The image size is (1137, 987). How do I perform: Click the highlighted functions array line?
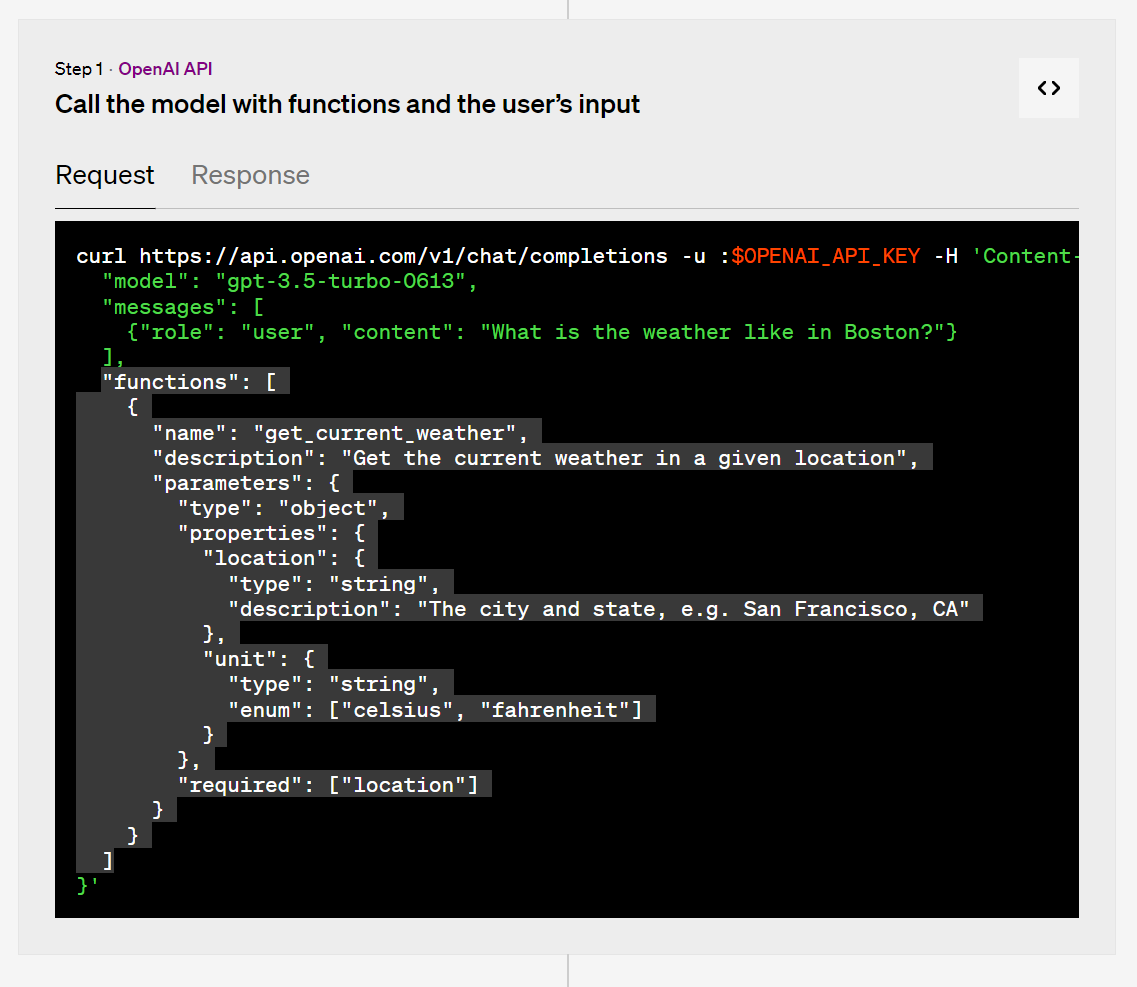(x=194, y=381)
